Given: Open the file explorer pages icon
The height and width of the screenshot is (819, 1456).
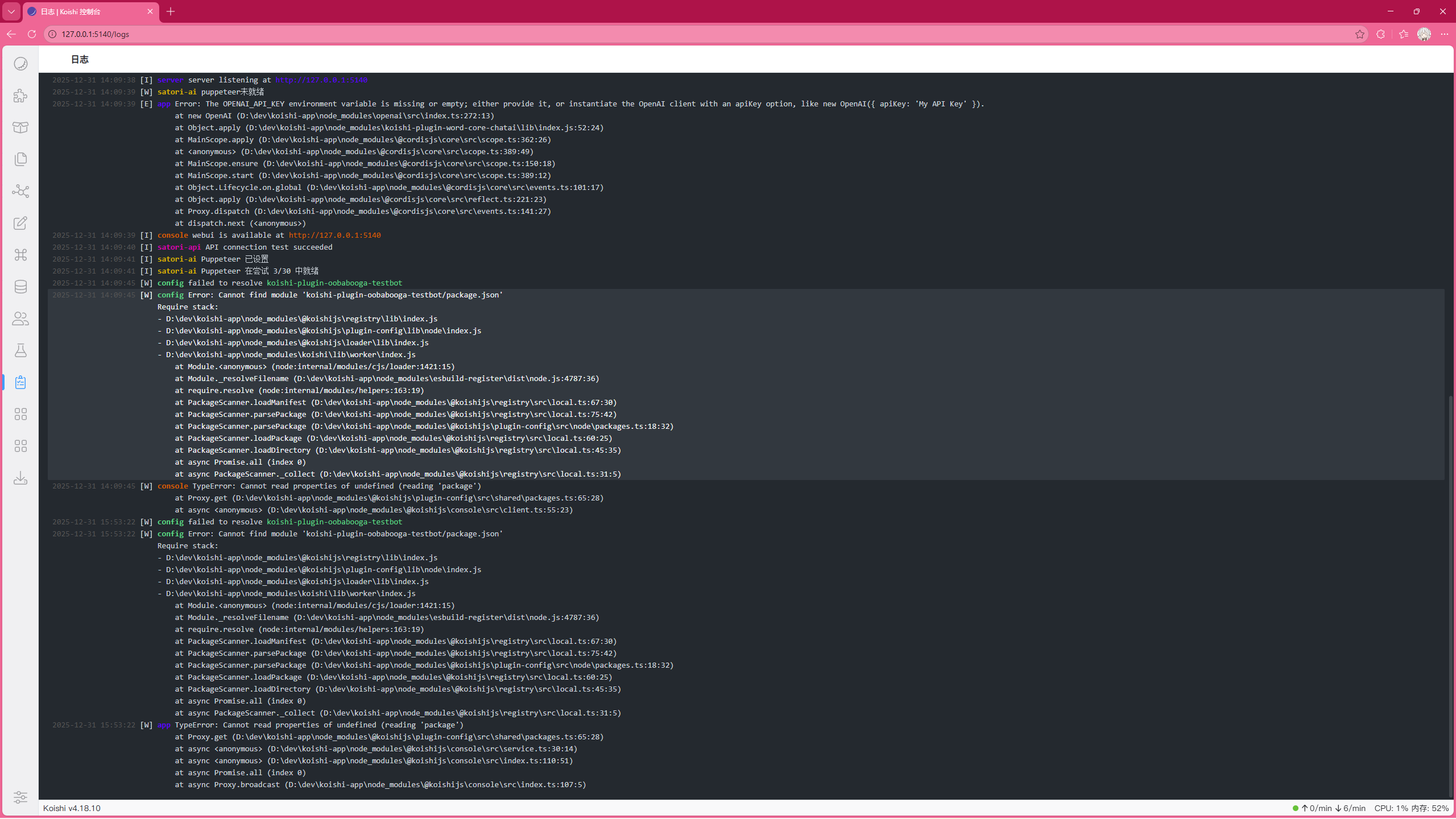Looking at the screenshot, I should 20,159.
